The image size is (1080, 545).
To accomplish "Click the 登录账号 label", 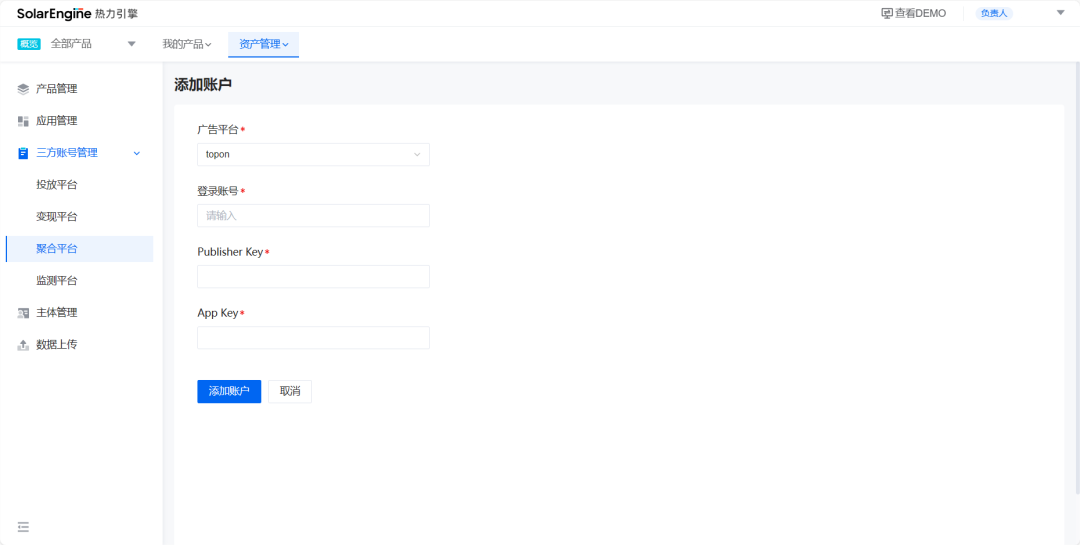I will (218, 191).
